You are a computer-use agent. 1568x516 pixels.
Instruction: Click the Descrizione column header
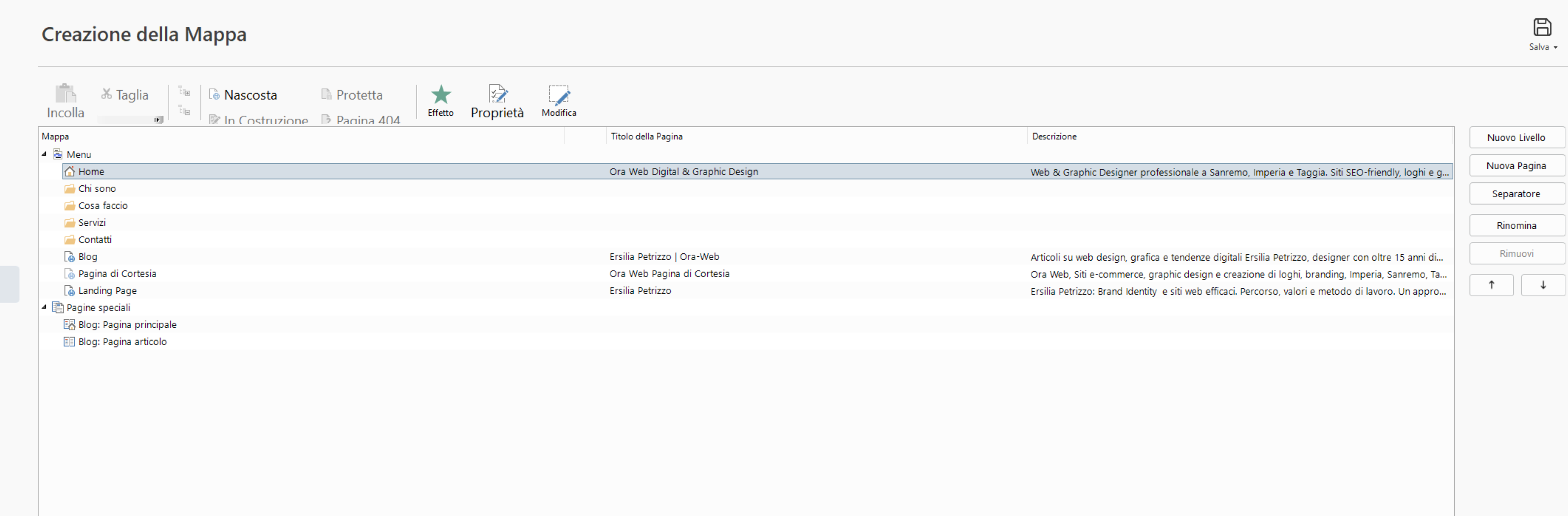(1054, 137)
